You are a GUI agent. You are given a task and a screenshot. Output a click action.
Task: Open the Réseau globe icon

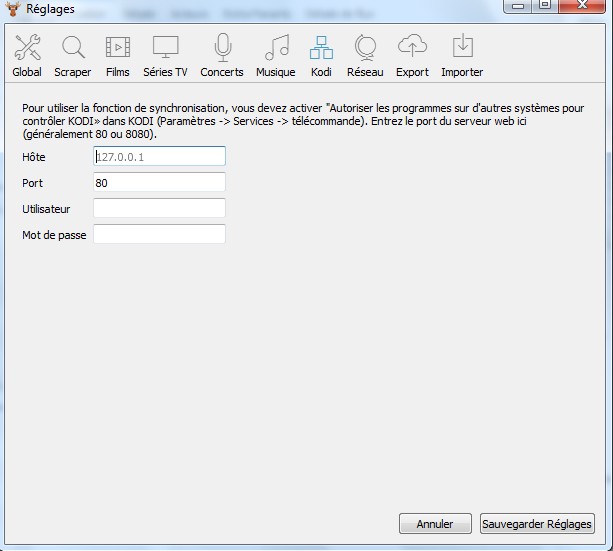[x=365, y=47]
